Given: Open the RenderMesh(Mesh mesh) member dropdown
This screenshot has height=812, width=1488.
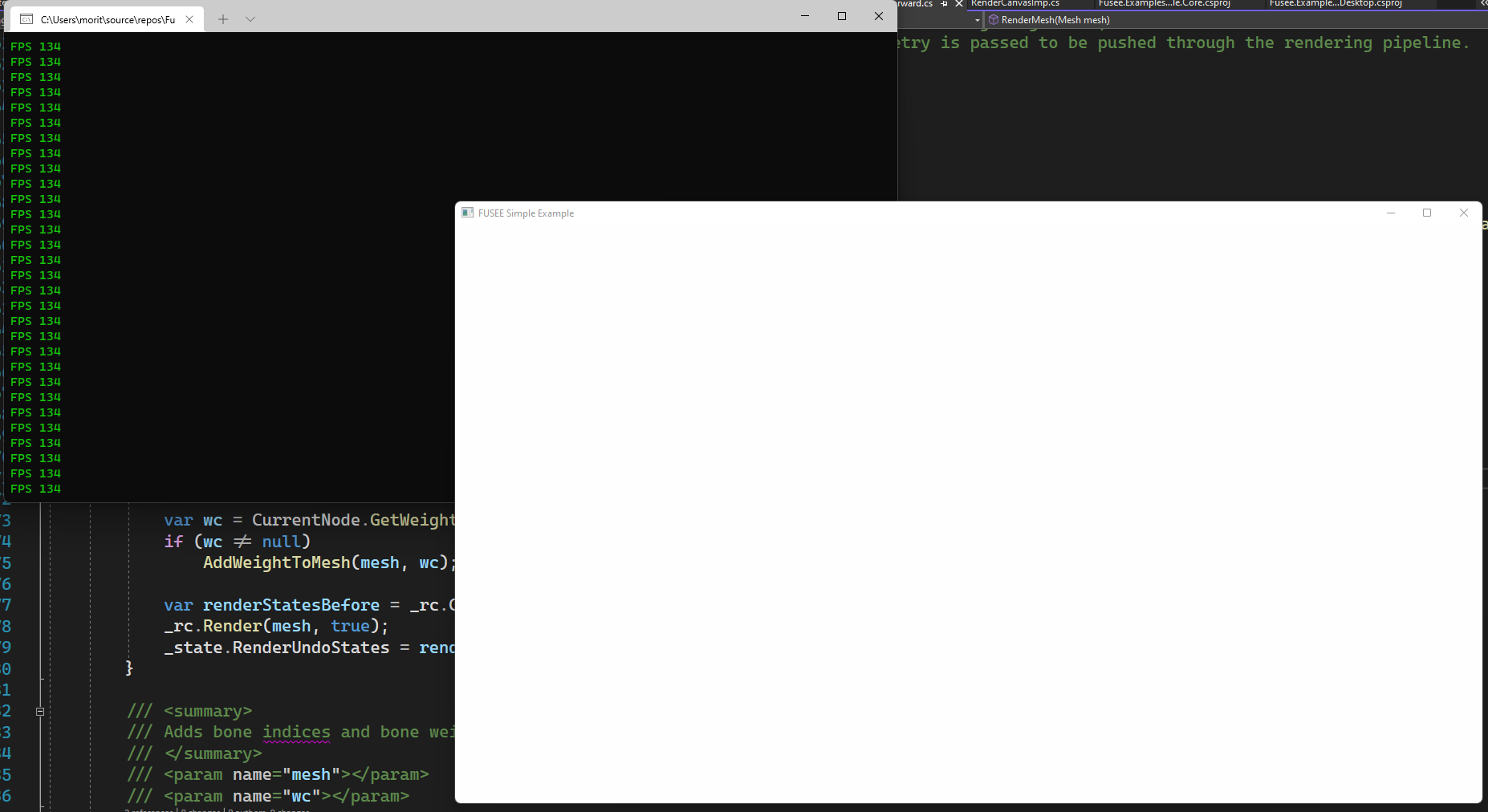Looking at the screenshot, I should [x=1236, y=20].
